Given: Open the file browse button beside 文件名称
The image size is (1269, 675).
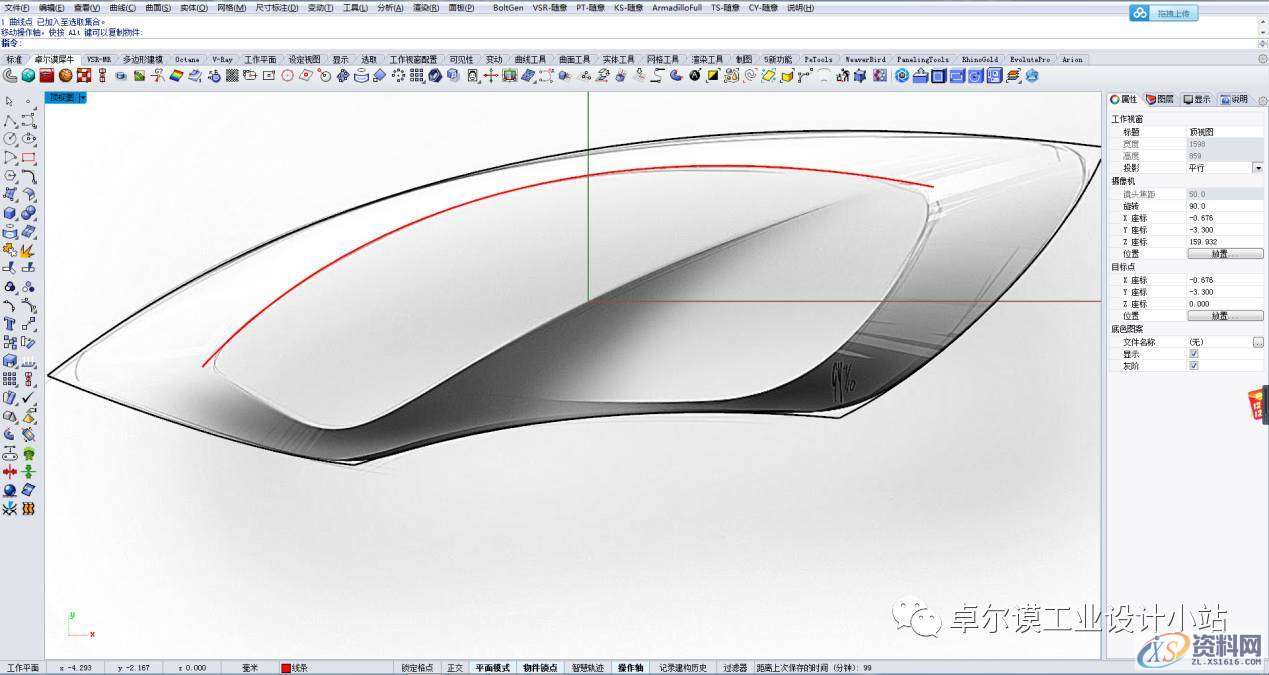Looking at the screenshot, I should click(x=1257, y=342).
